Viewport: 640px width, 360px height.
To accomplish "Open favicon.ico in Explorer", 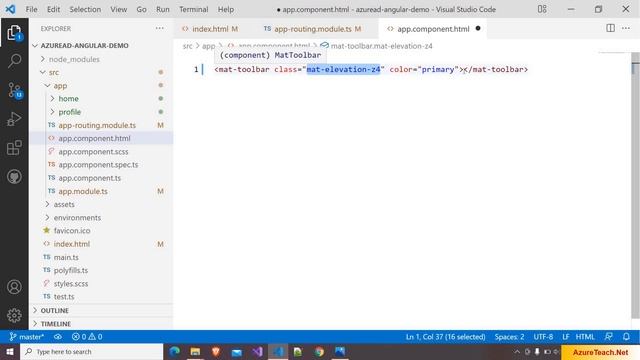I will pyautogui.click(x=72, y=231).
